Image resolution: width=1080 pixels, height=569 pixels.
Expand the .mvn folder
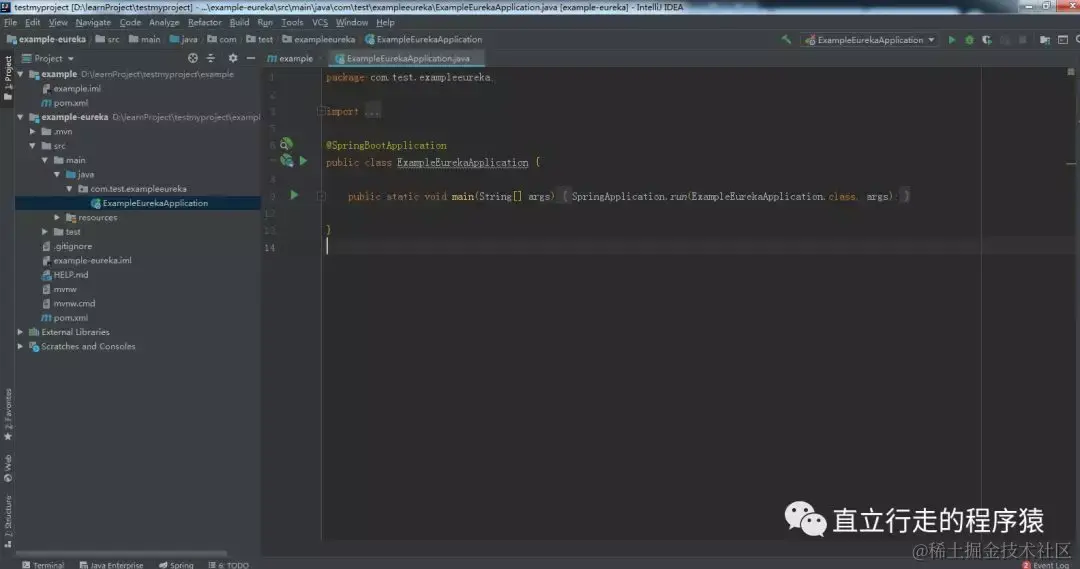(32, 132)
